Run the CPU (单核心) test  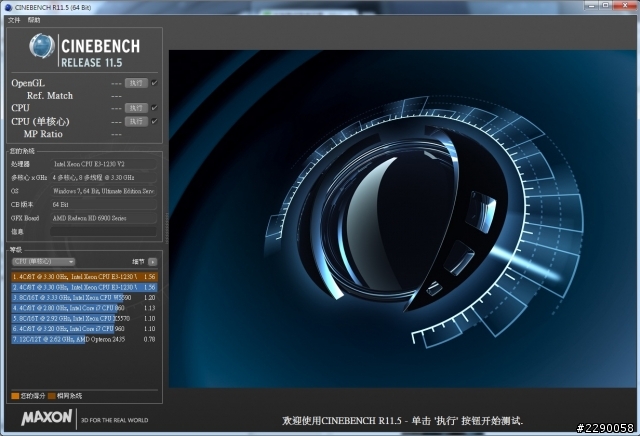click(x=136, y=122)
